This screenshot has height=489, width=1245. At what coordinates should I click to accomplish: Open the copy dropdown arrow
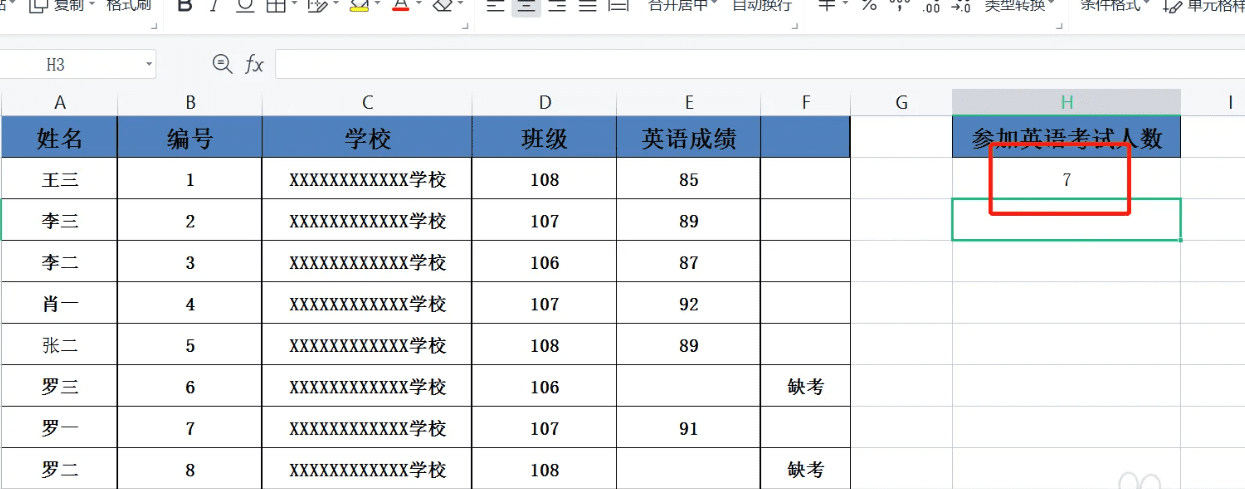pyautogui.click(x=93, y=5)
